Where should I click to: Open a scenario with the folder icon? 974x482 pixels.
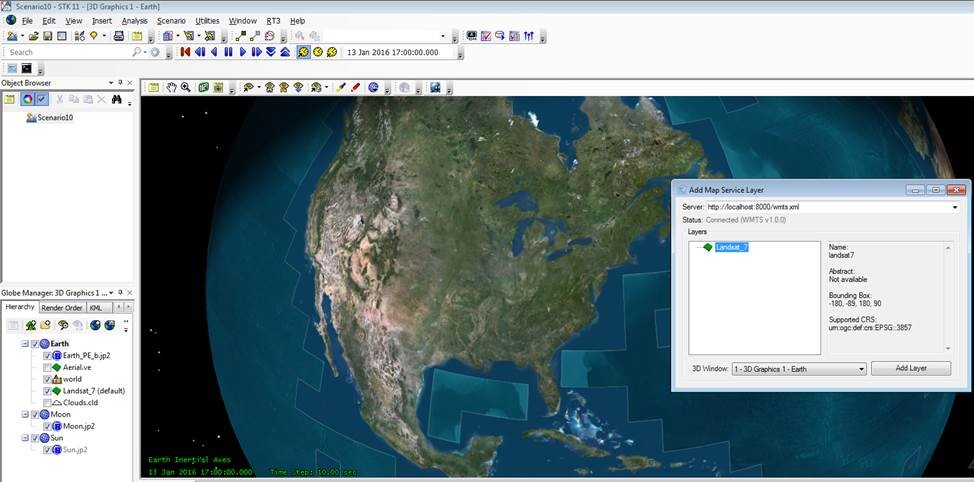pos(34,37)
